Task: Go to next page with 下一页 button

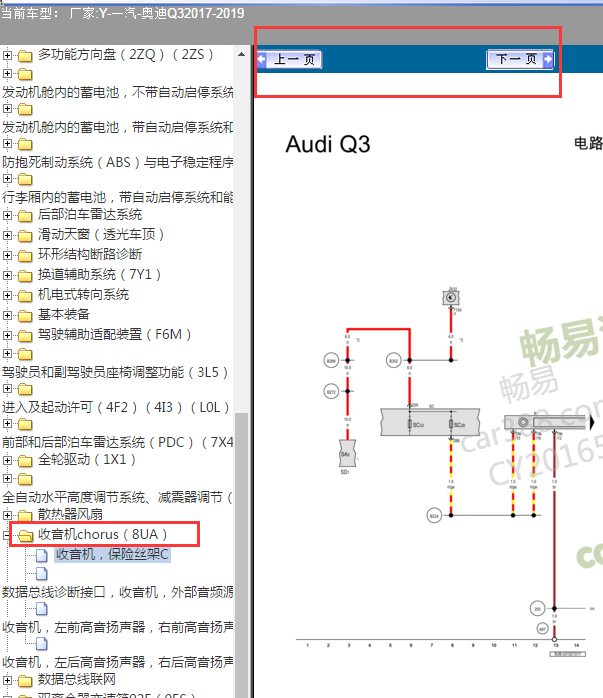Action: [x=520, y=59]
